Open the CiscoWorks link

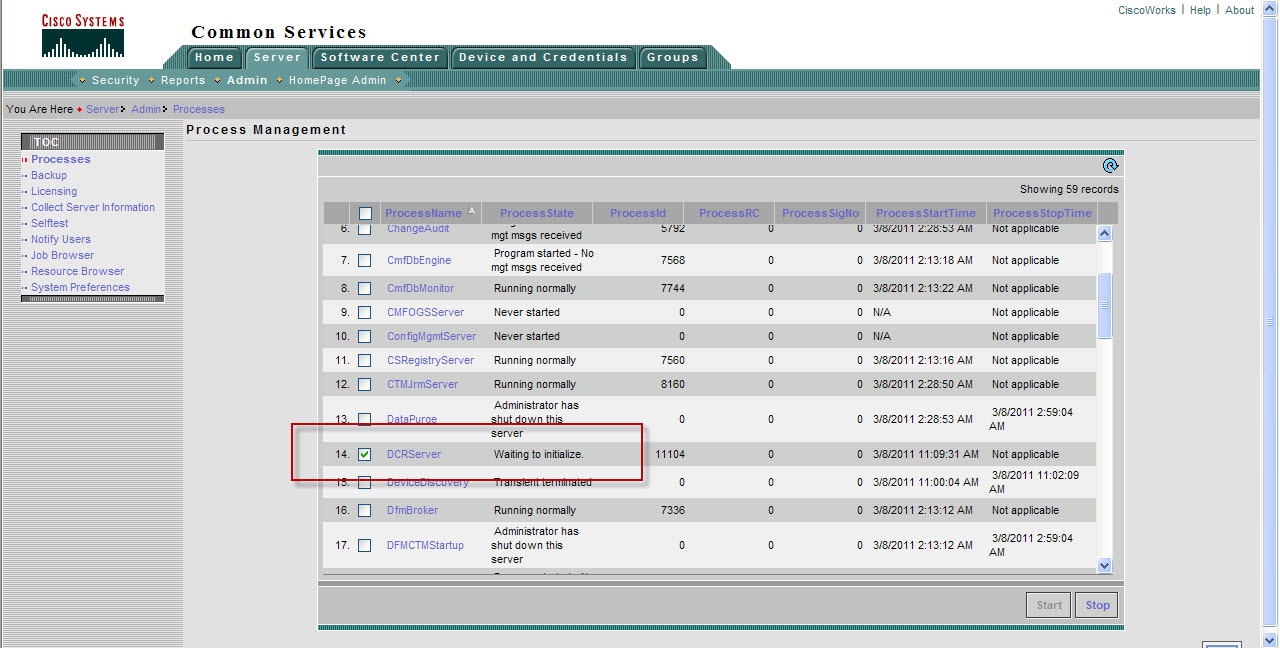pos(1147,10)
